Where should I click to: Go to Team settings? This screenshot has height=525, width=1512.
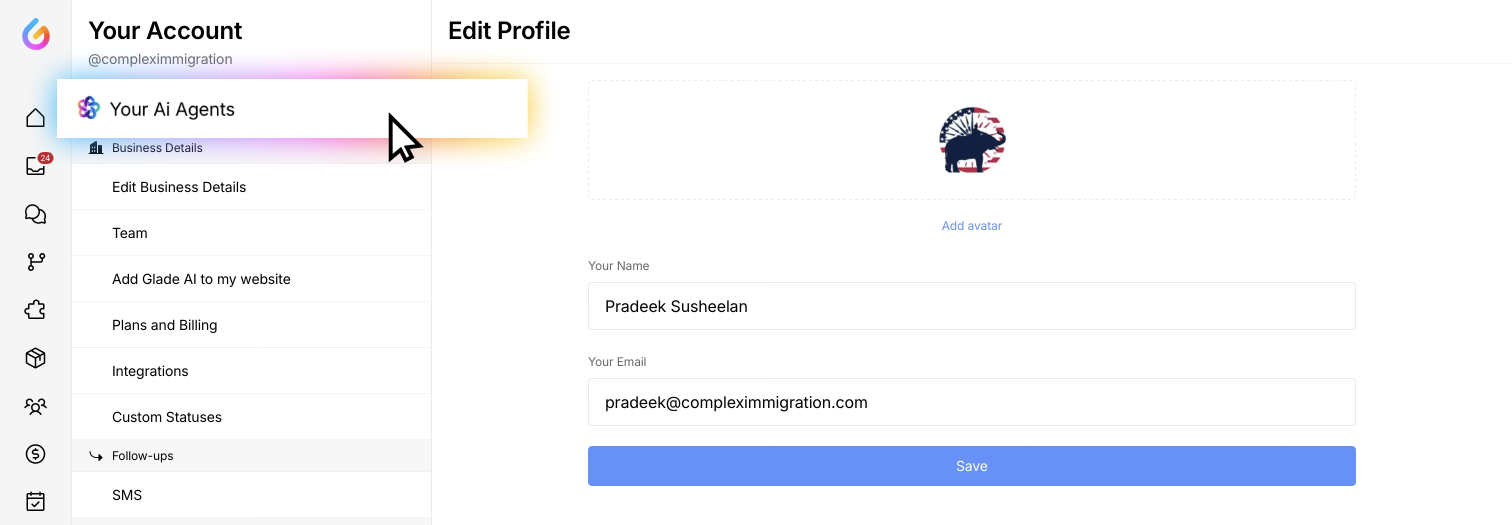coord(130,233)
